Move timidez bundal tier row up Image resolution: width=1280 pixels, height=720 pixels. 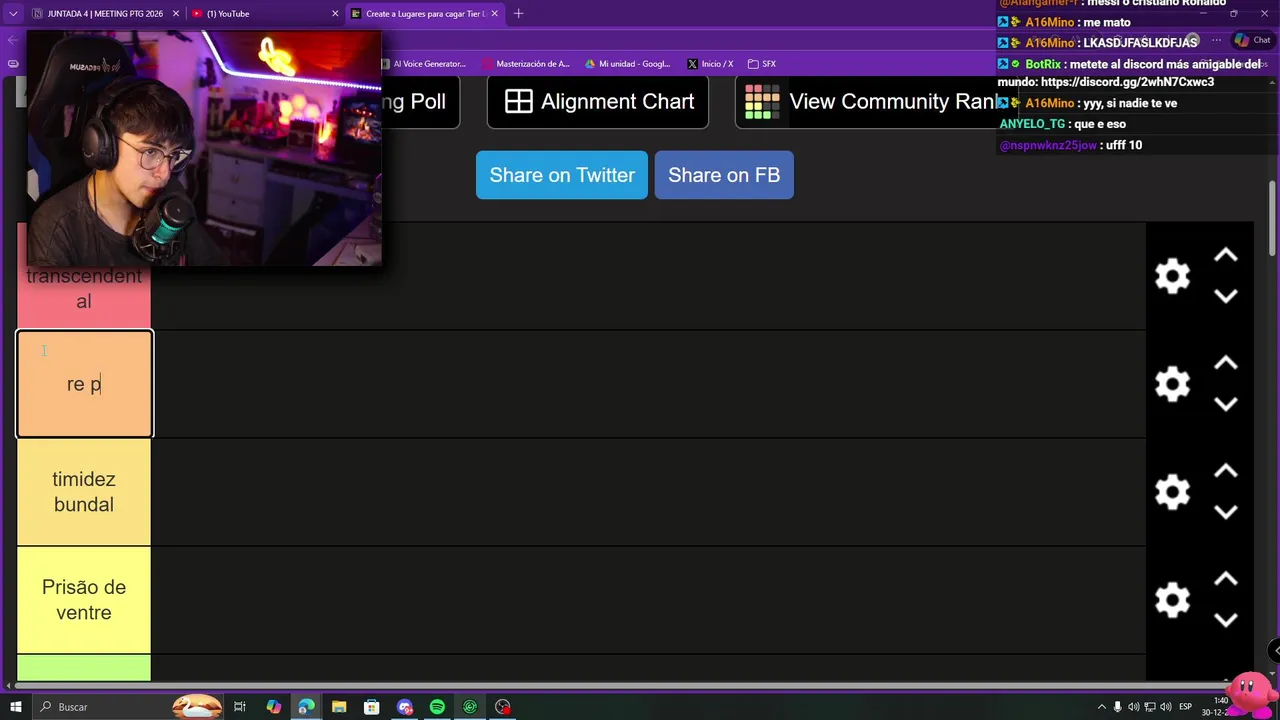(x=1226, y=472)
